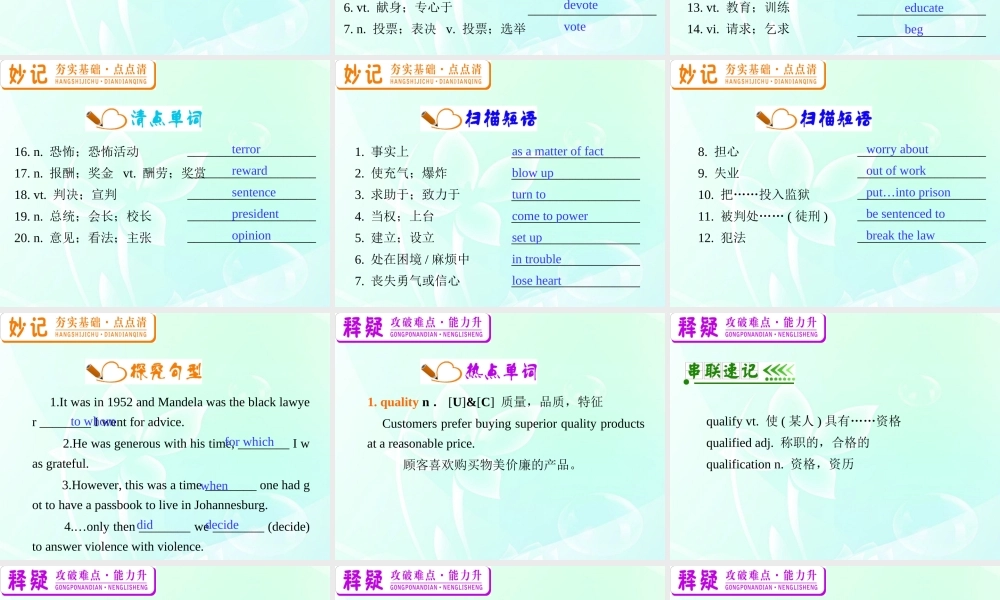Click the pencil icon beside 探究句型 heading

tap(105, 372)
